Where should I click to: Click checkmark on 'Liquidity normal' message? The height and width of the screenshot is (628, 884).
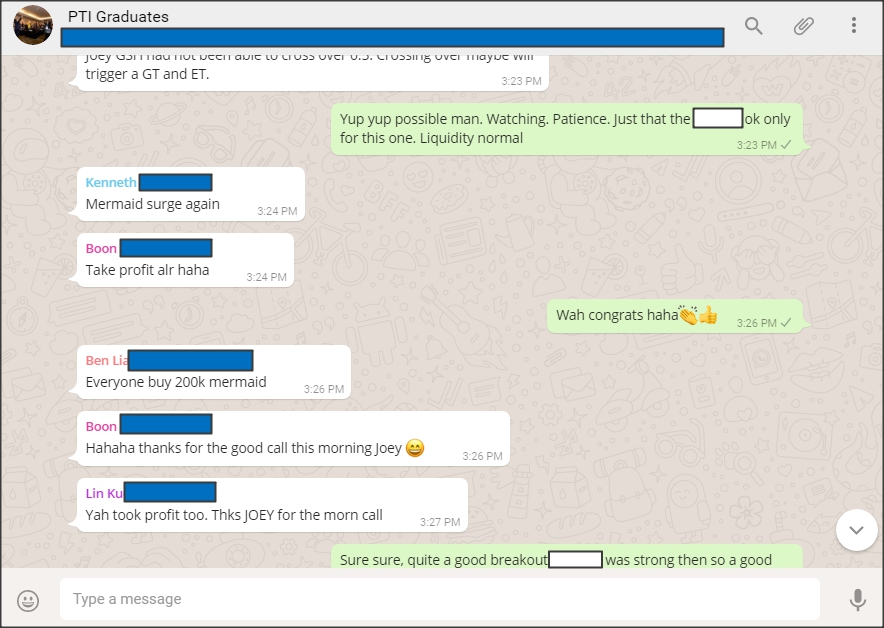tap(786, 145)
